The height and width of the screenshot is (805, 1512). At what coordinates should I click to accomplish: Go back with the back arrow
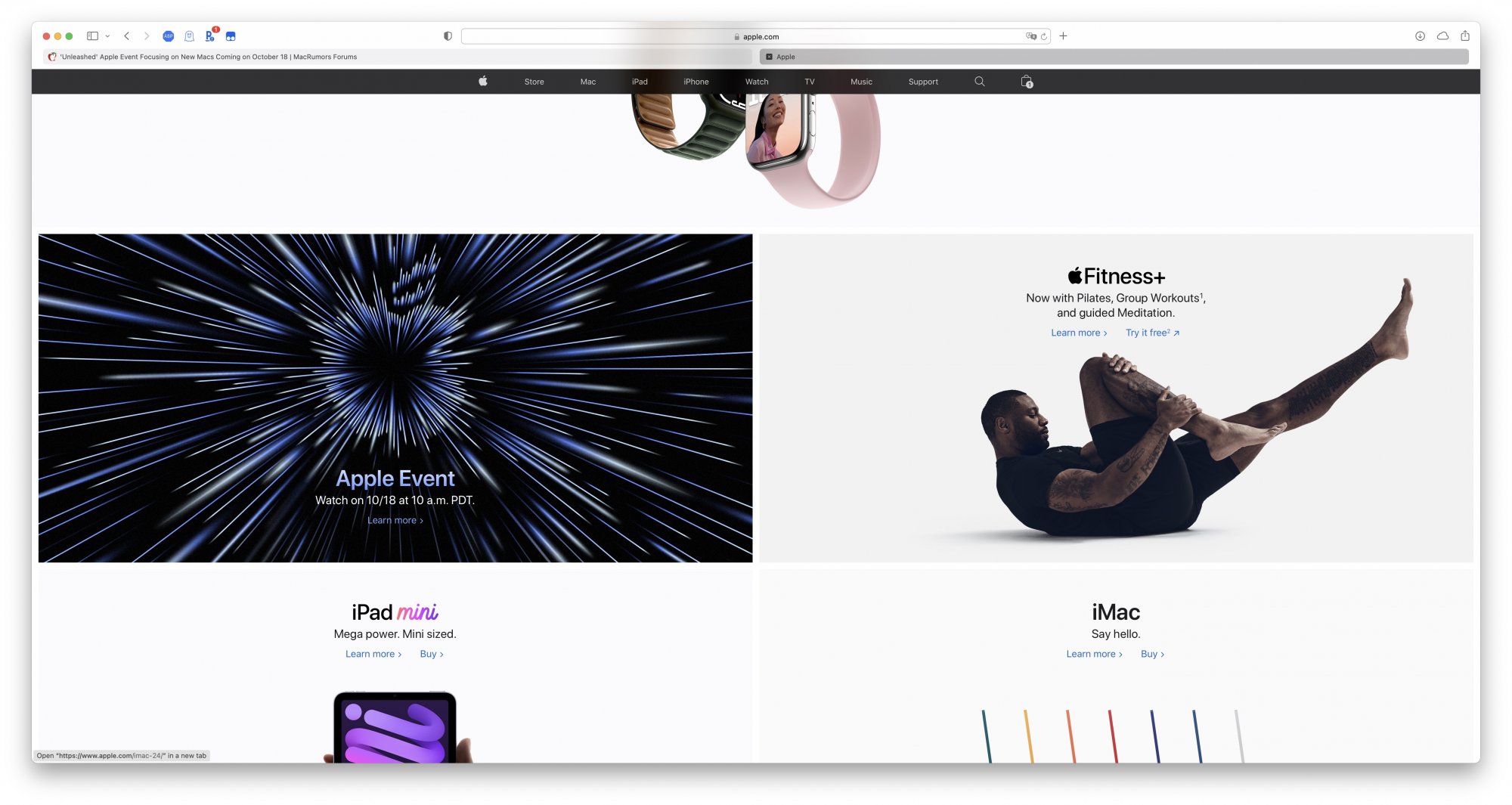[127, 36]
